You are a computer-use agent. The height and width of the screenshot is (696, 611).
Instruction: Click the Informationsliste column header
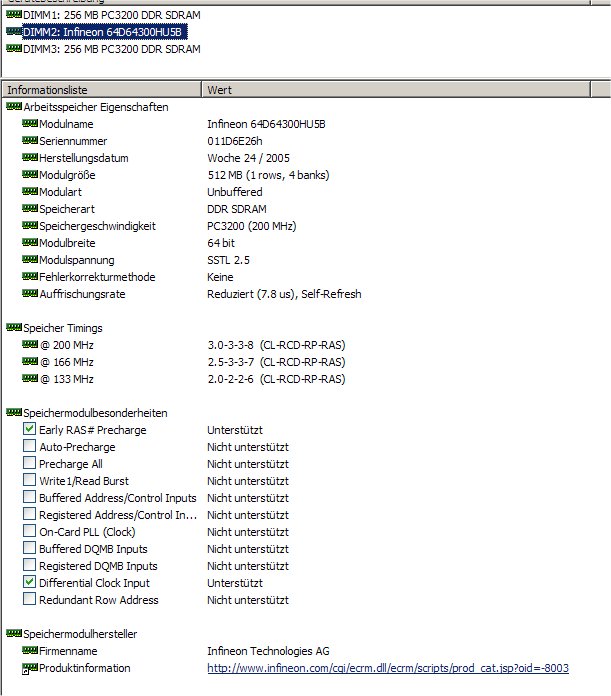click(102, 90)
